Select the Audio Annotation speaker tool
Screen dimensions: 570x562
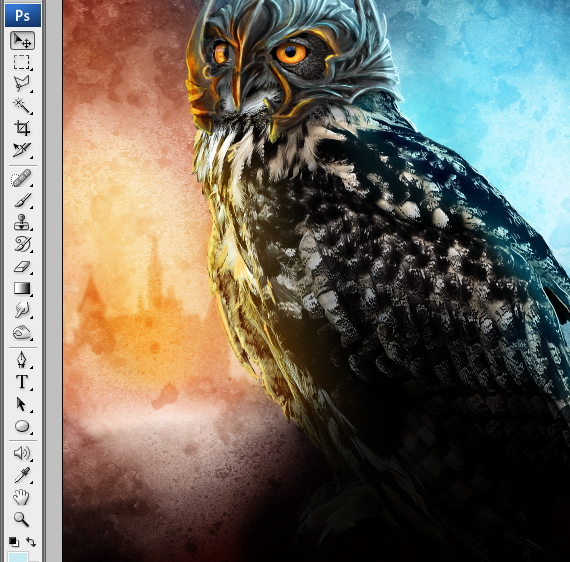[x=22, y=453]
